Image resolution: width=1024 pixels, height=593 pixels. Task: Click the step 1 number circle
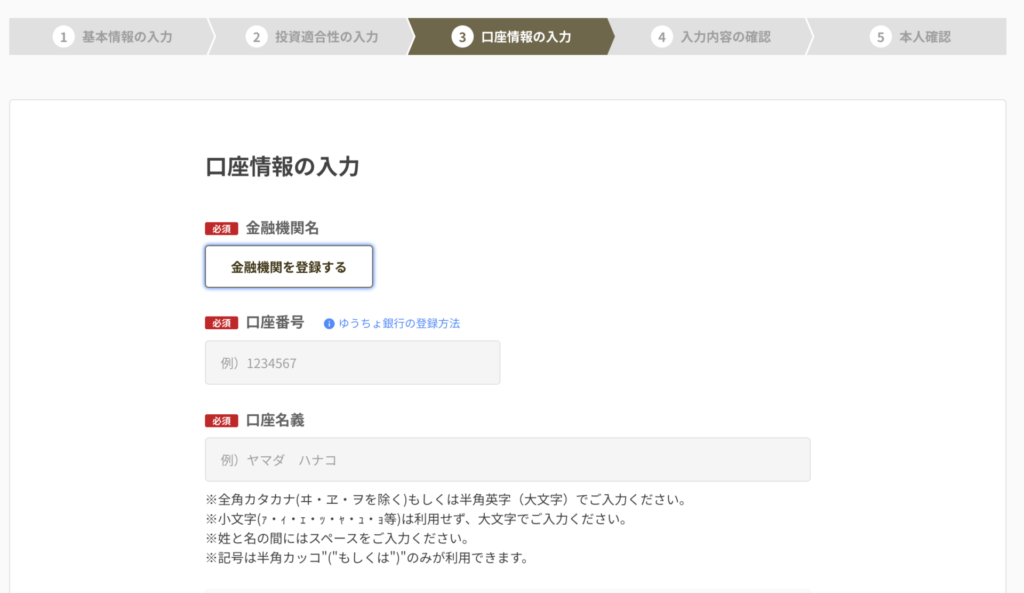pyautogui.click(x=64, y=37)
